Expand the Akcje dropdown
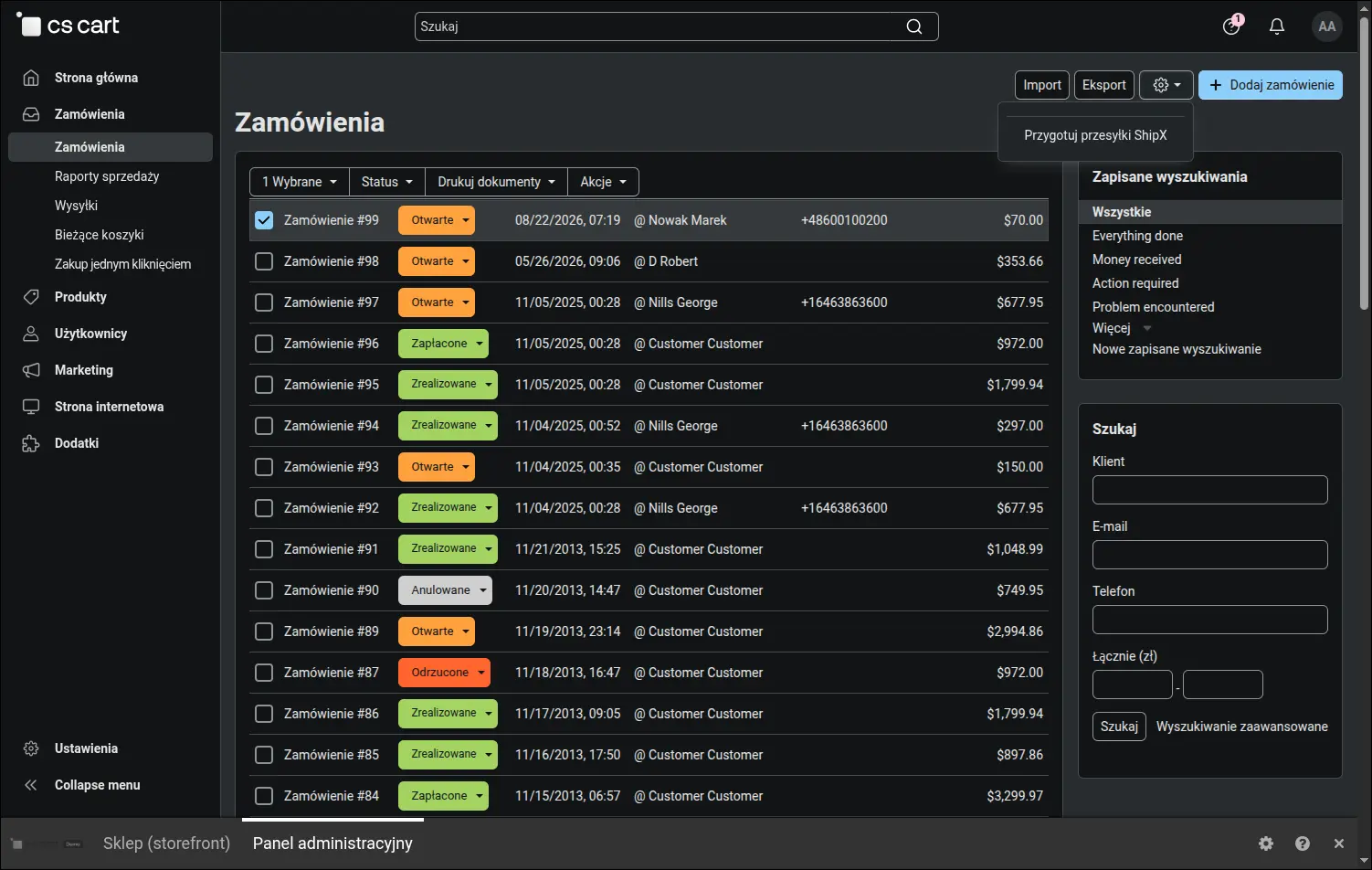Screen dimensions: 1372x870 coord(603,182)
